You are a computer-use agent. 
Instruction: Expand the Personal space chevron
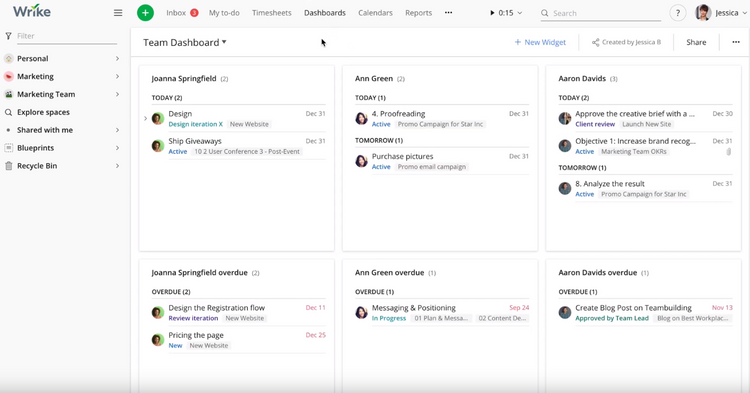[117, 58]
